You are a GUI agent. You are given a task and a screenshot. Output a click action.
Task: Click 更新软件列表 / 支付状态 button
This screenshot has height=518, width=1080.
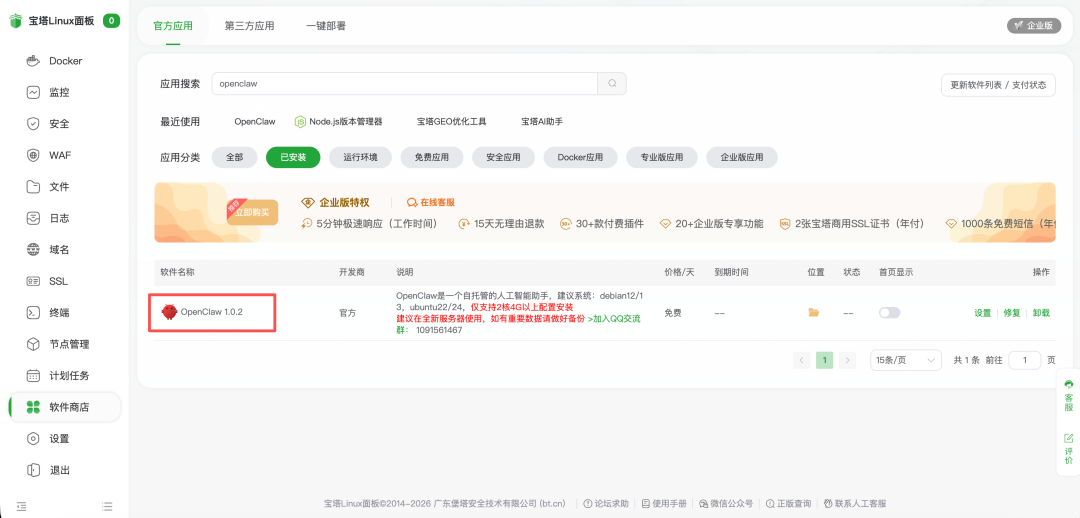coord(998,85)
